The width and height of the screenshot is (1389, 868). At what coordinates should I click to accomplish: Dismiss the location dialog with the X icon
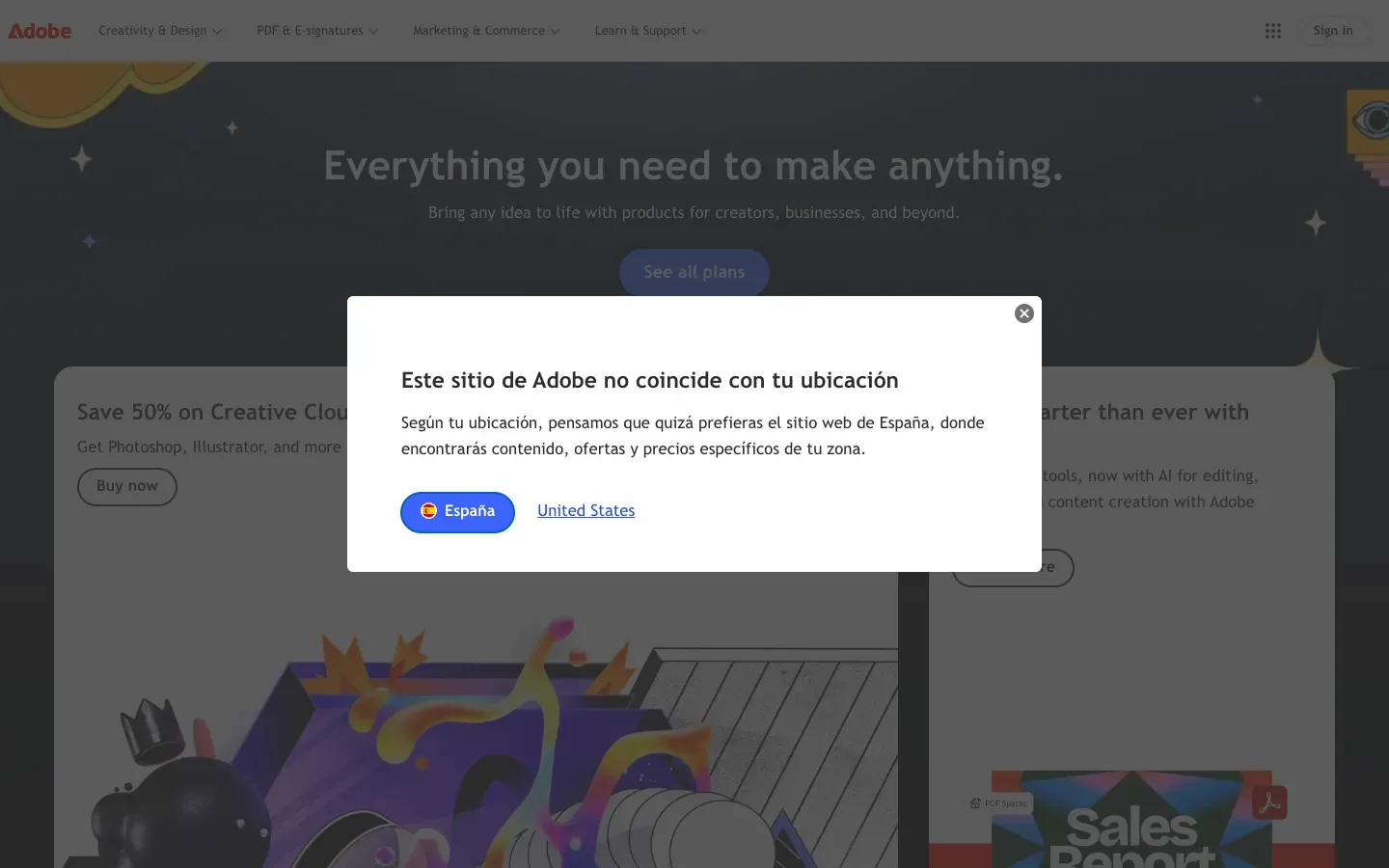point(1023,312)
